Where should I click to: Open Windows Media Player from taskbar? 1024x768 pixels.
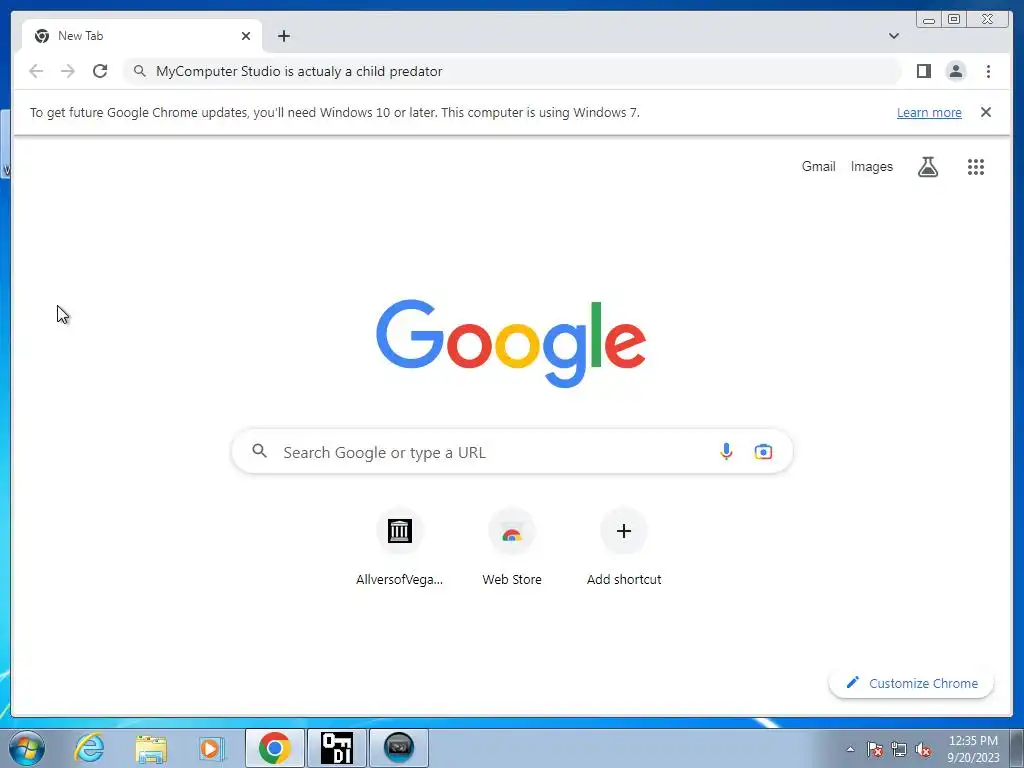211,748
